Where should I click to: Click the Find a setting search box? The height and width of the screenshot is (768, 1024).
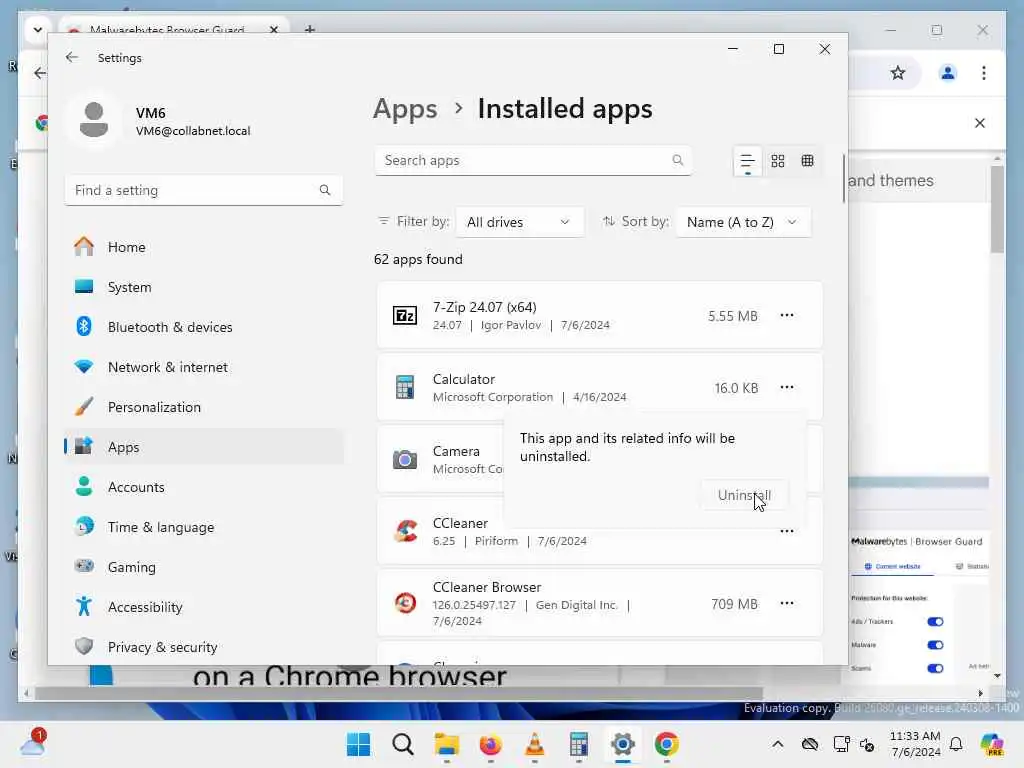pyautogui.click(x=203, y=190)
